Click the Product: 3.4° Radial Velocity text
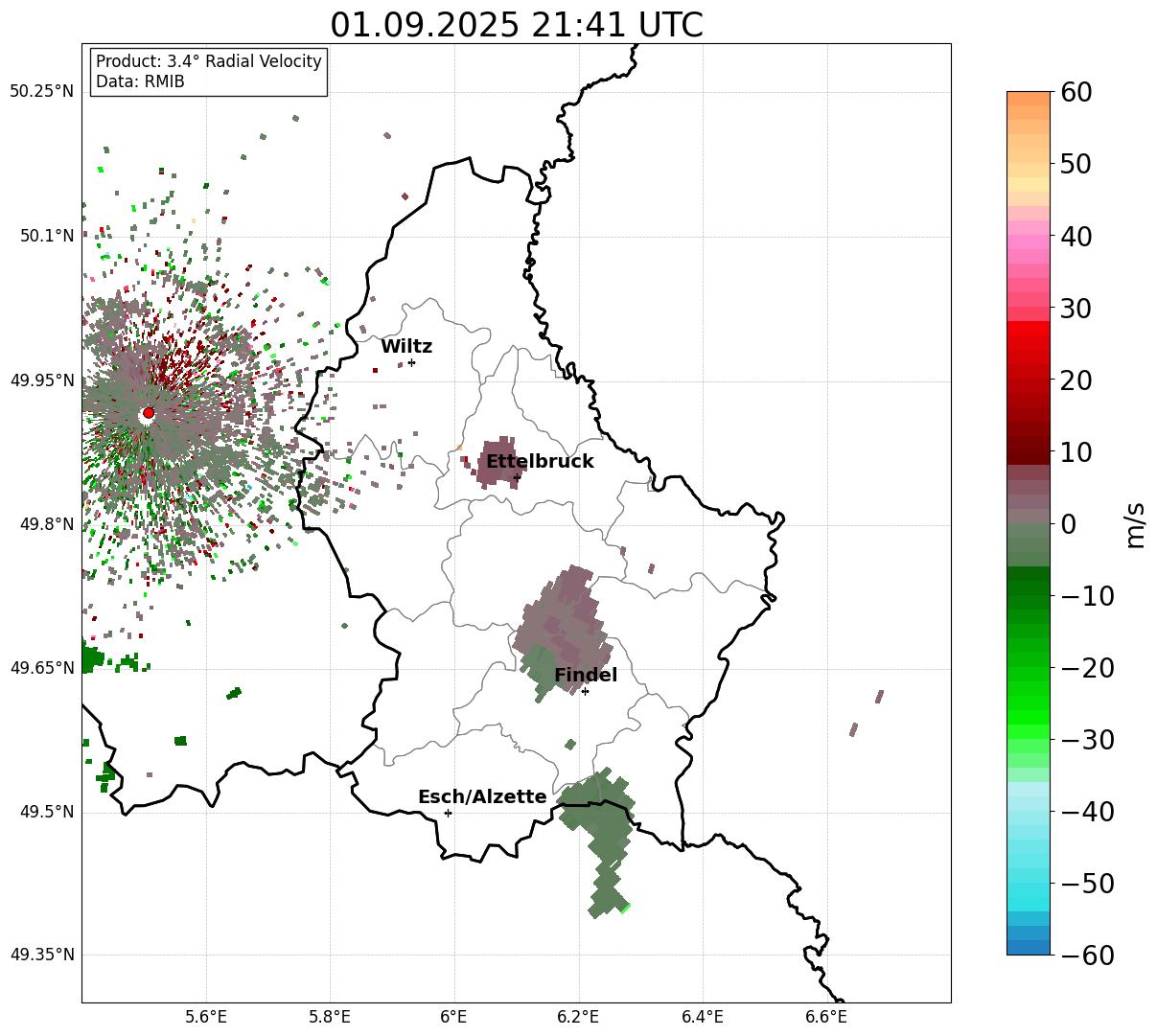 (209, 61)
